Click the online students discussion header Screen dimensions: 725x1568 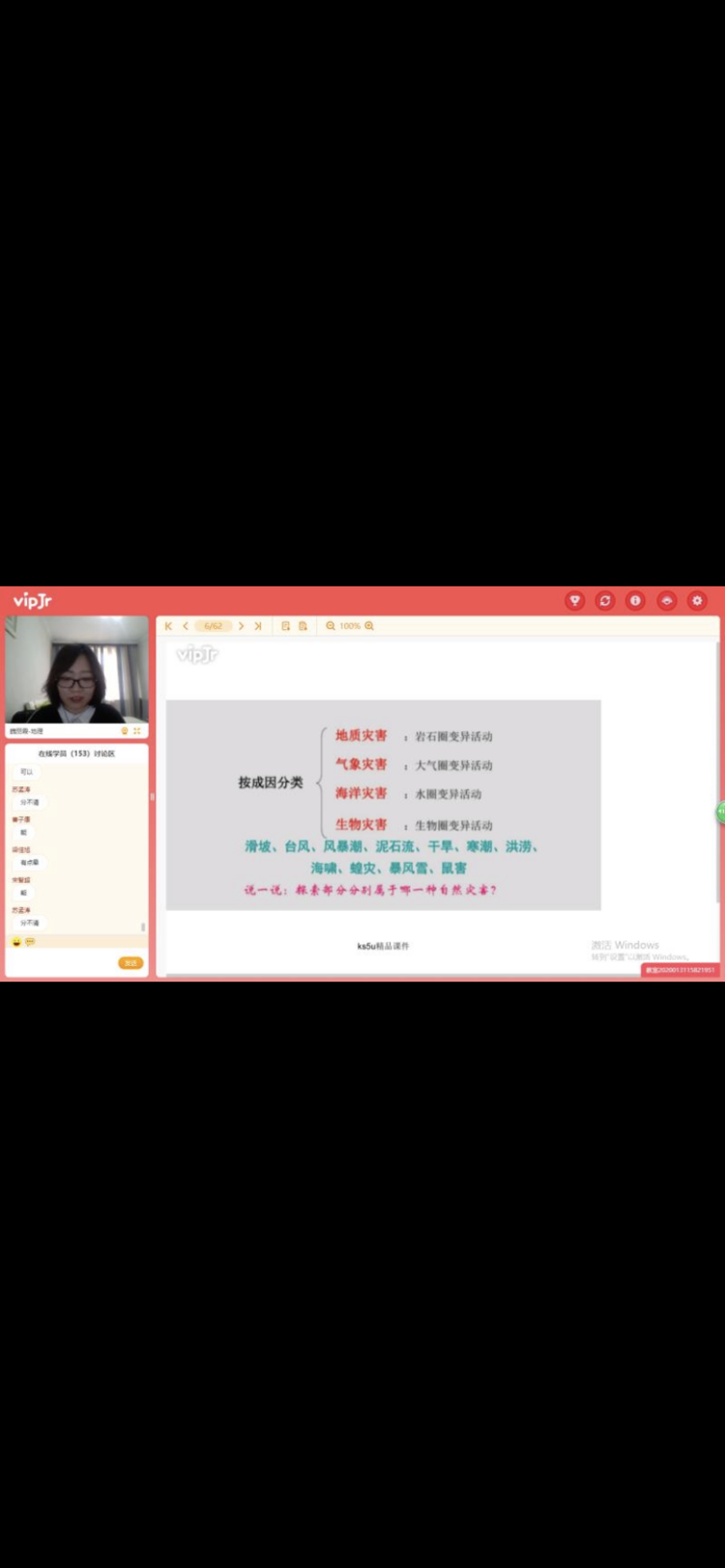coord(77,753)
